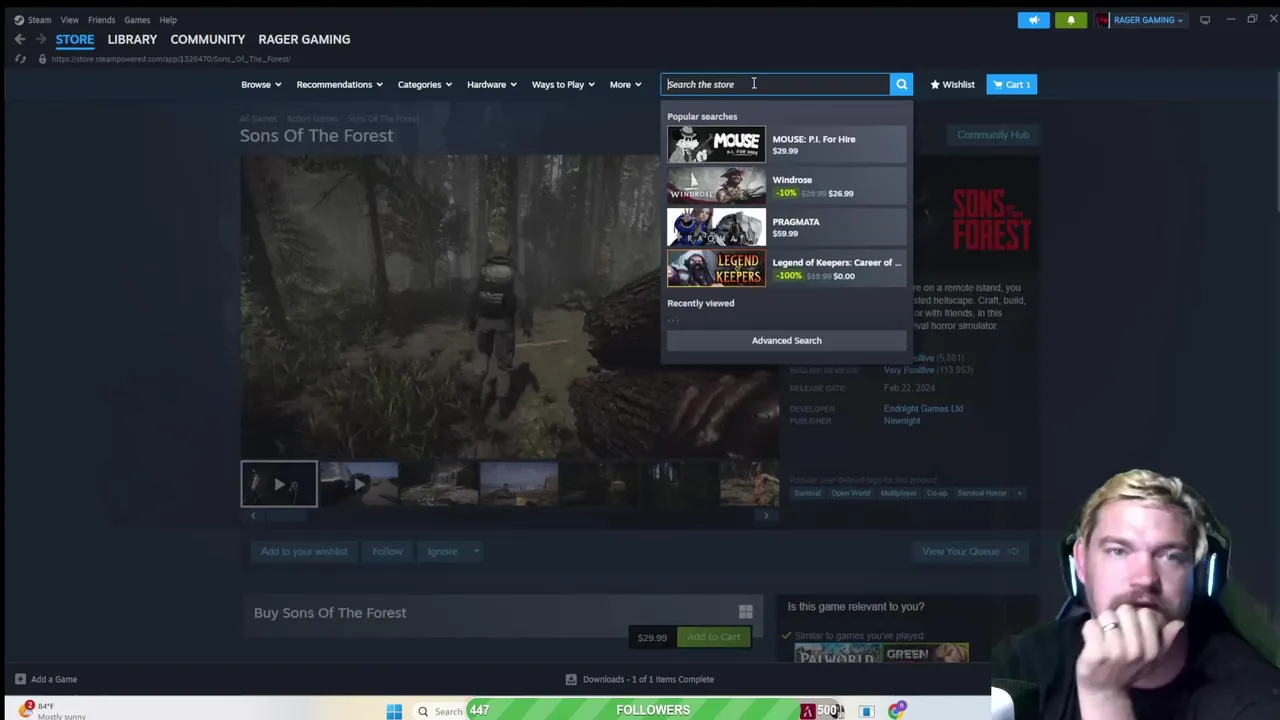Image resolution: width=1280 pixels, height=720 pixels.
Task: Select the Windrose search suggestion
Action: coord(786,186)
